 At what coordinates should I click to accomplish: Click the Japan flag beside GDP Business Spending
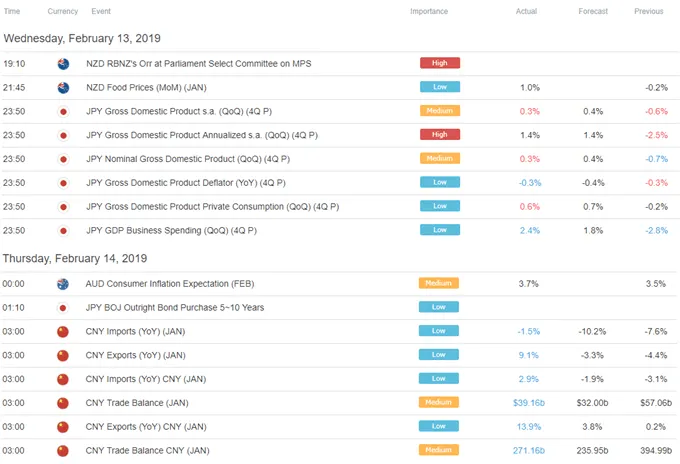coord(63,231)
